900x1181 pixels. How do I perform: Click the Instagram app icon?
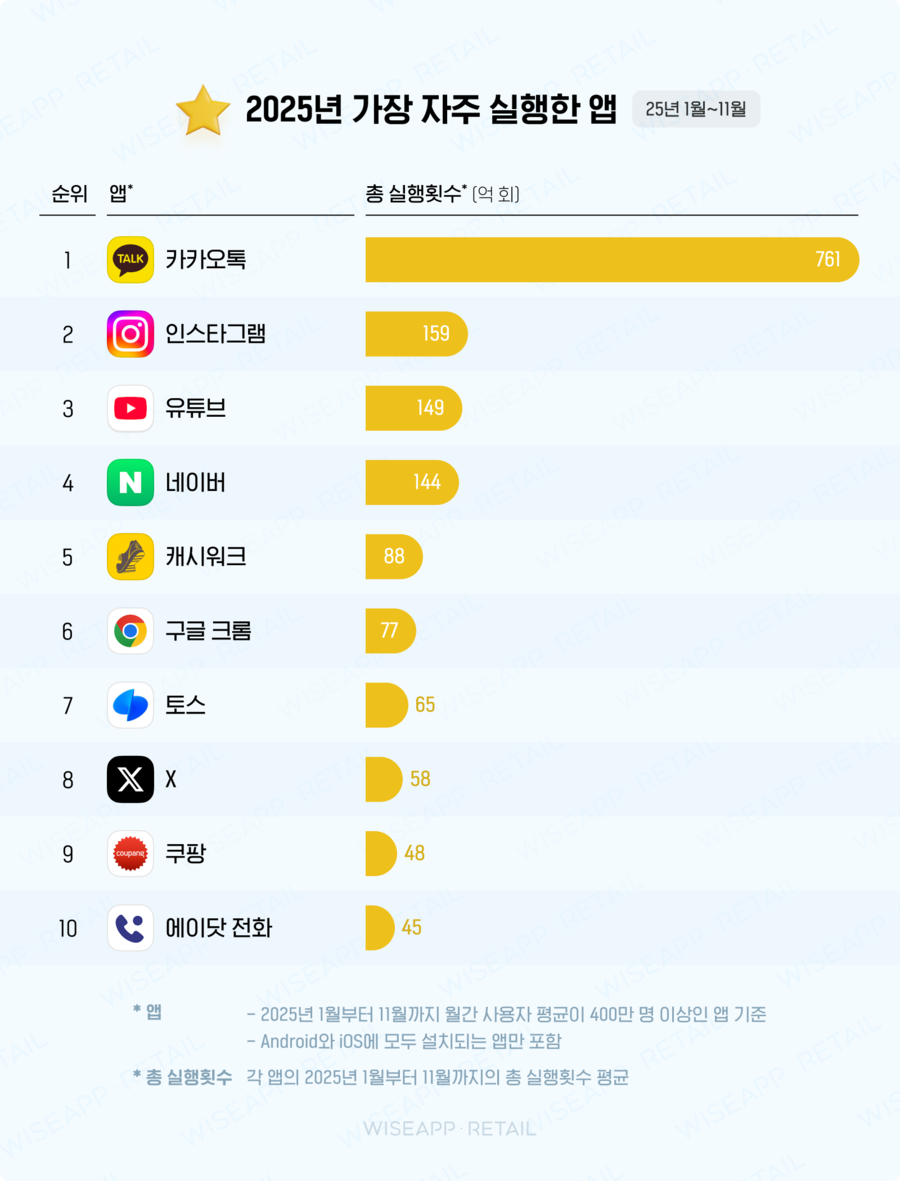click(130, 334)
